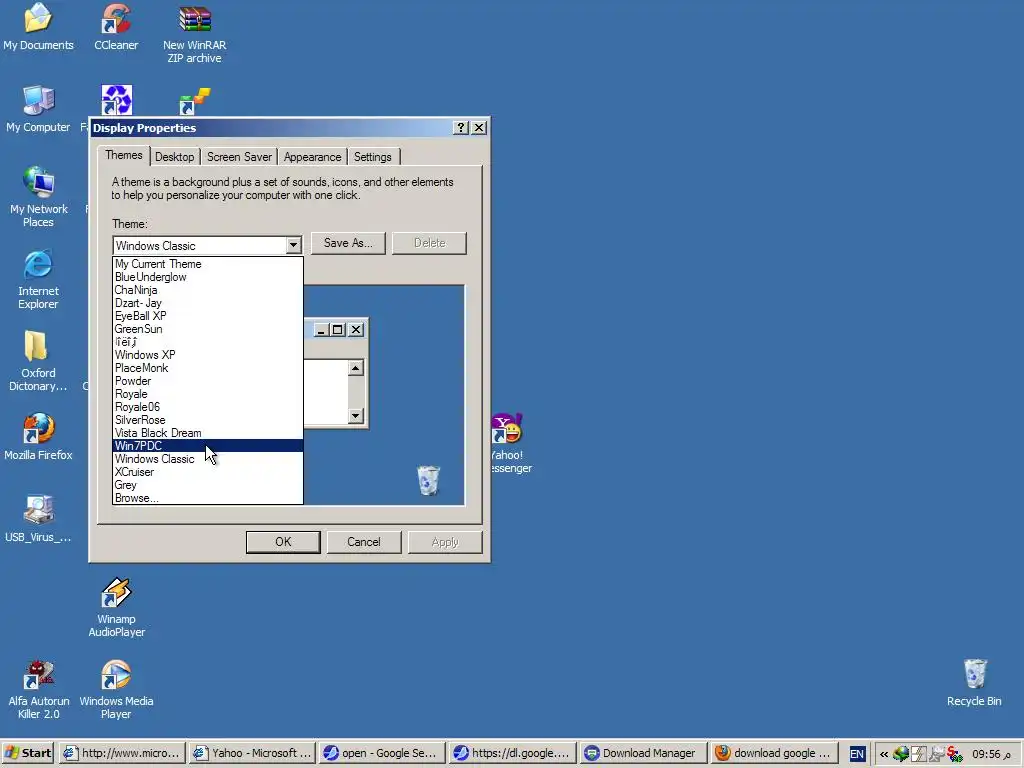1024x768 pixels.
Task: Select XCruiser theme entry
Action: tap(208, 472)
